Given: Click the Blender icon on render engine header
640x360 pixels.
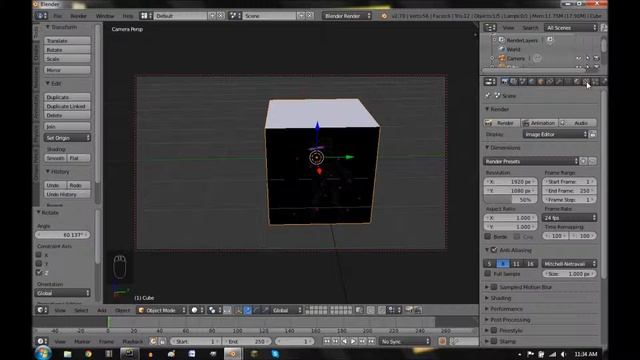Looking at the screenshot, I should [x=384, y=16].
